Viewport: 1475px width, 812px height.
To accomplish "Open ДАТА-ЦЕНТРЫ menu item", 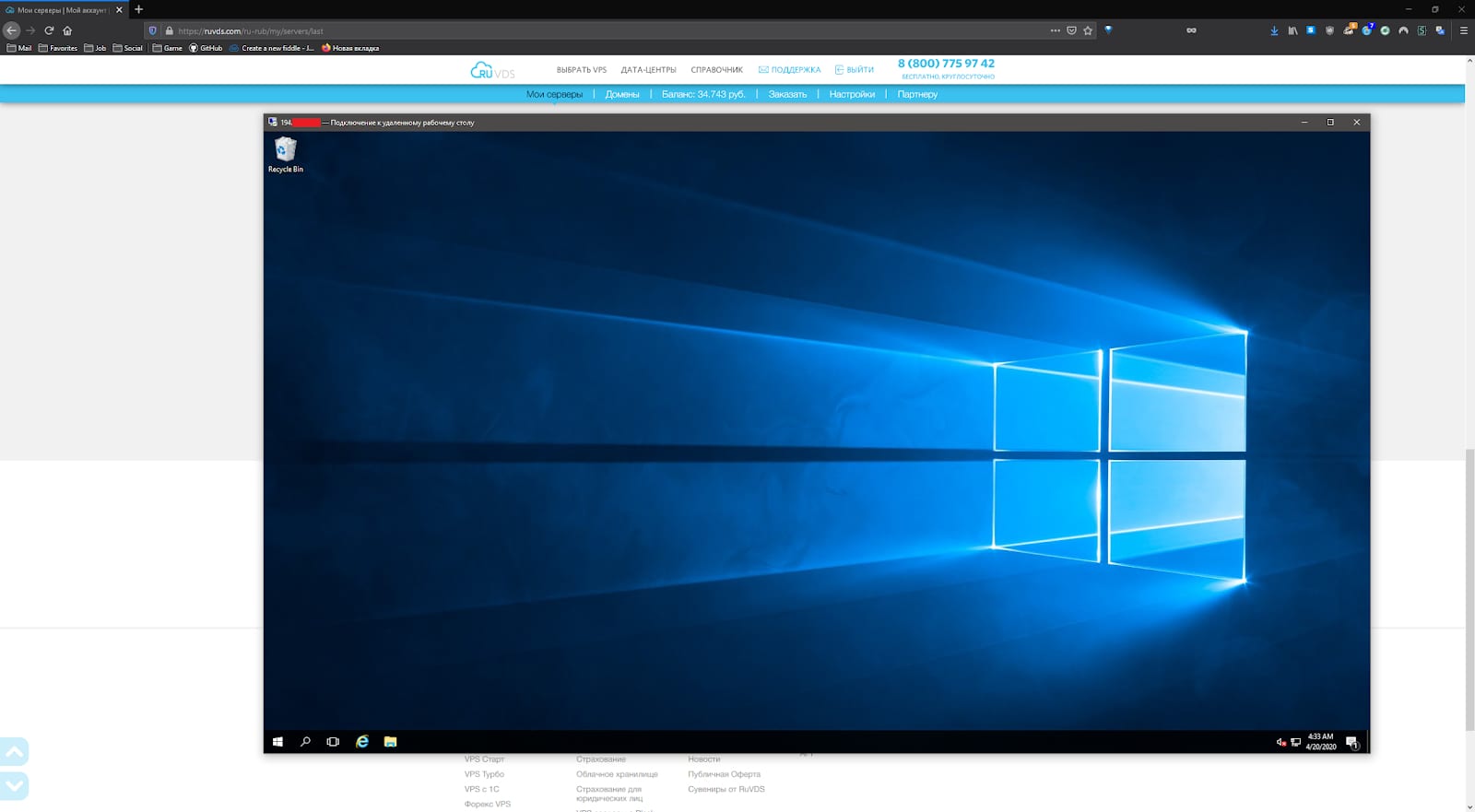I will pyautogui.click(x=648, y=70).
